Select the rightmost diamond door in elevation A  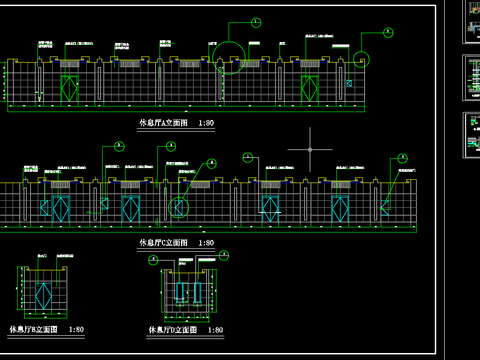(x=309, y=89)
